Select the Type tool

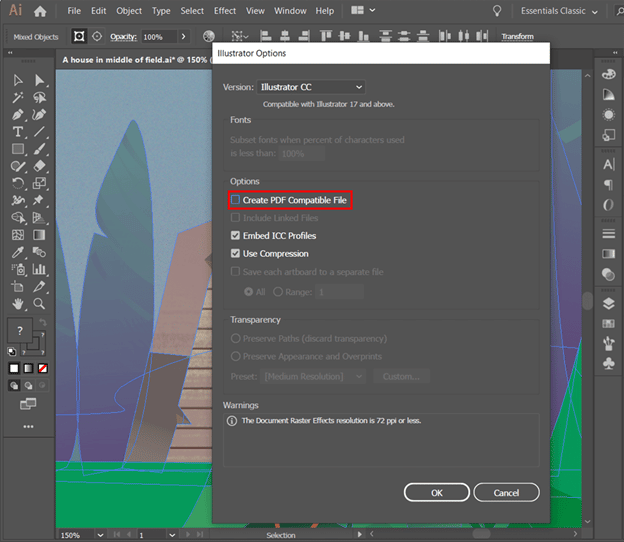pos(18,132)
